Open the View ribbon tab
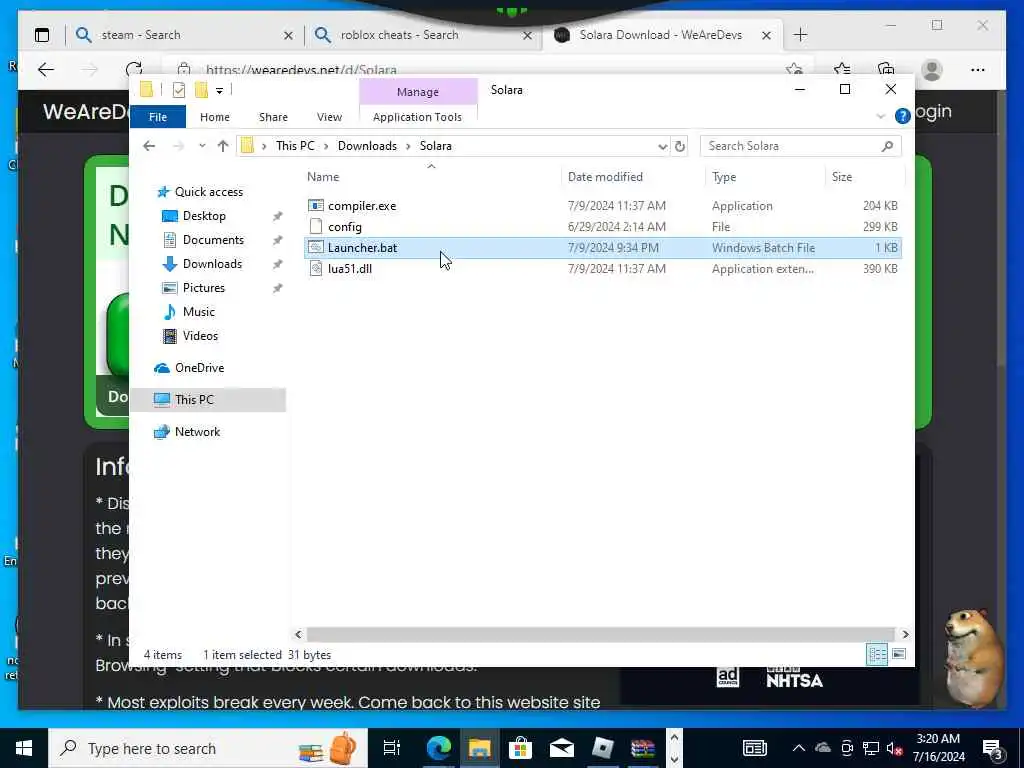The height and width of the screenshot is (768, 1024). coord(329,117)
